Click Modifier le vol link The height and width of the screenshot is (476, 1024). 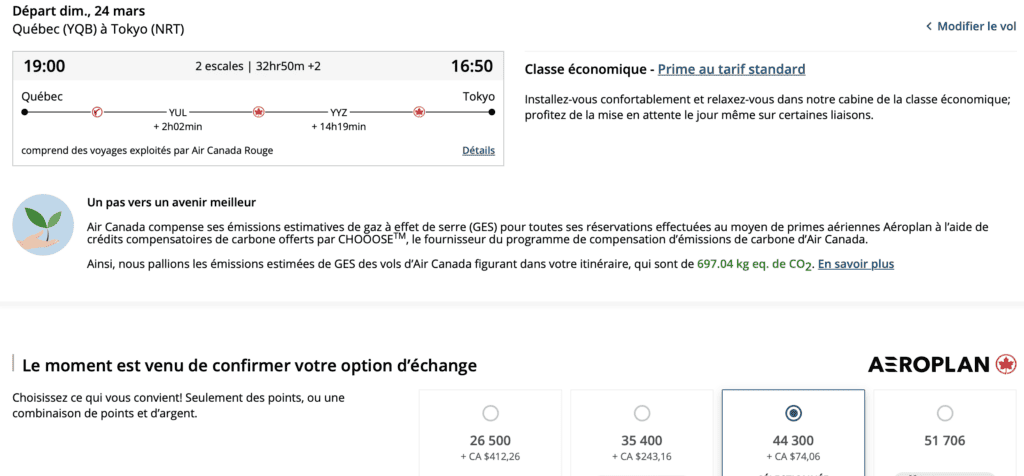(976, 26)
